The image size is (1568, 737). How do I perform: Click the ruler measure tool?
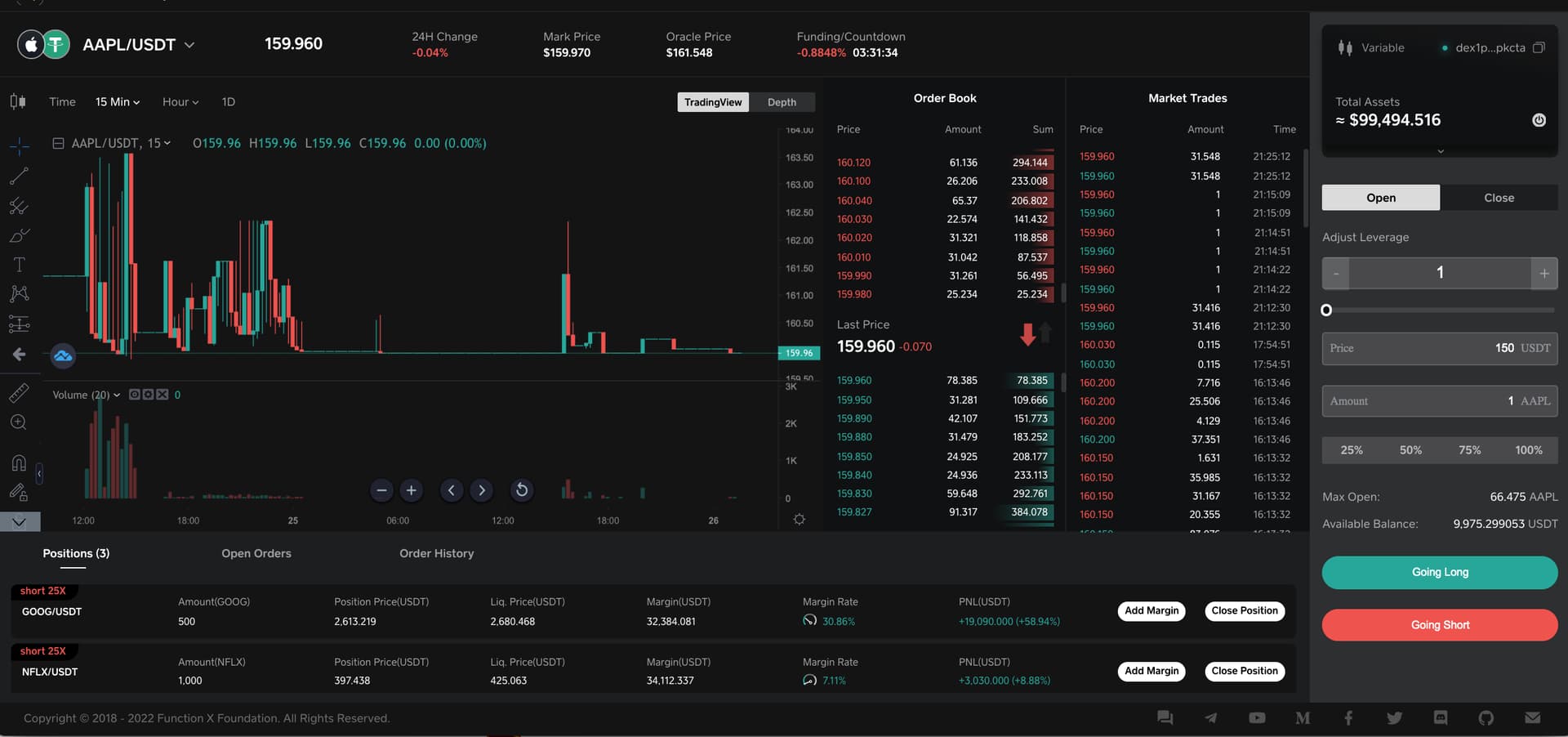point(19,393)
